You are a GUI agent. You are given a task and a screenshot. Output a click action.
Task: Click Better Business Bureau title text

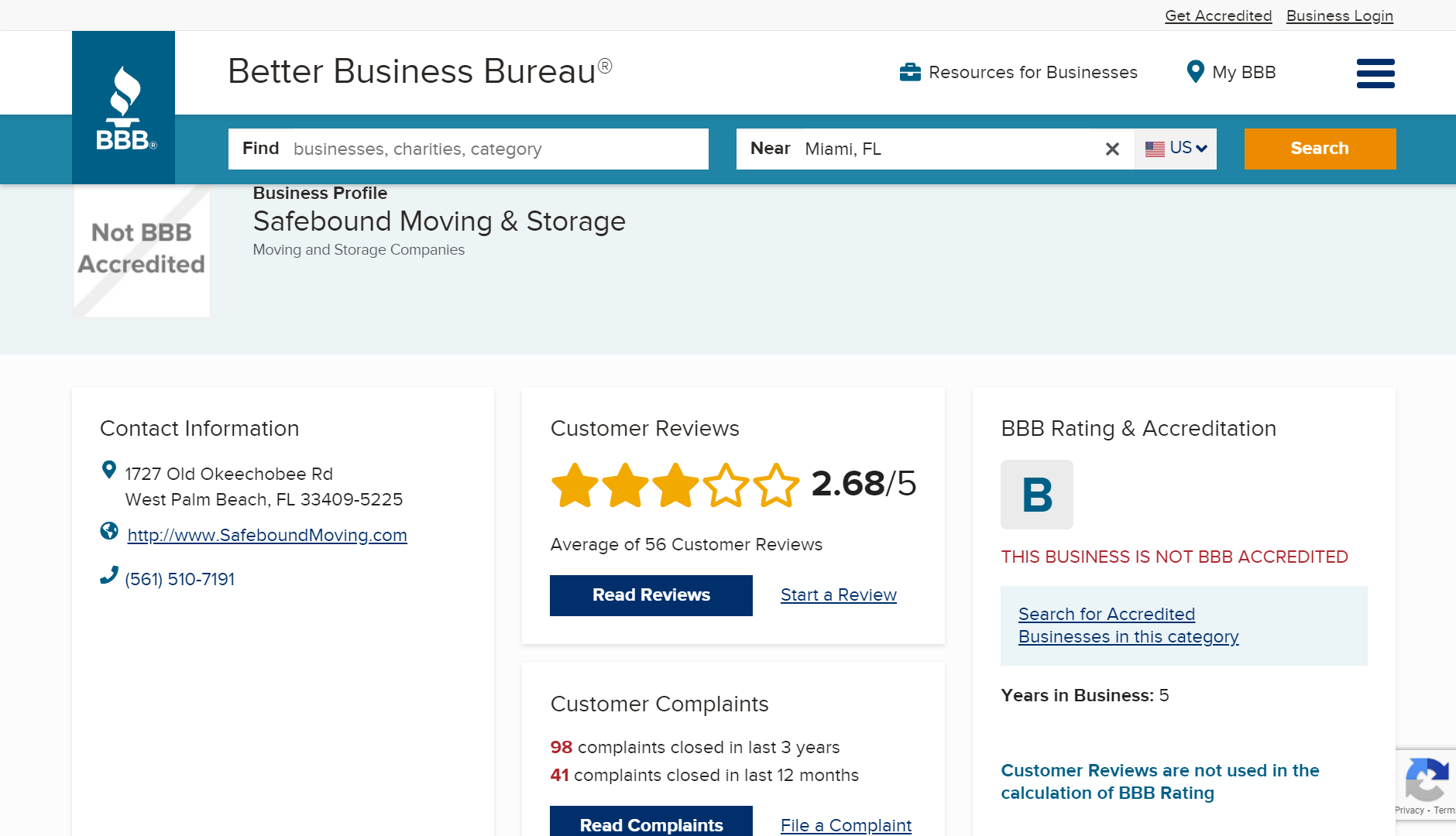coord(420,71)
